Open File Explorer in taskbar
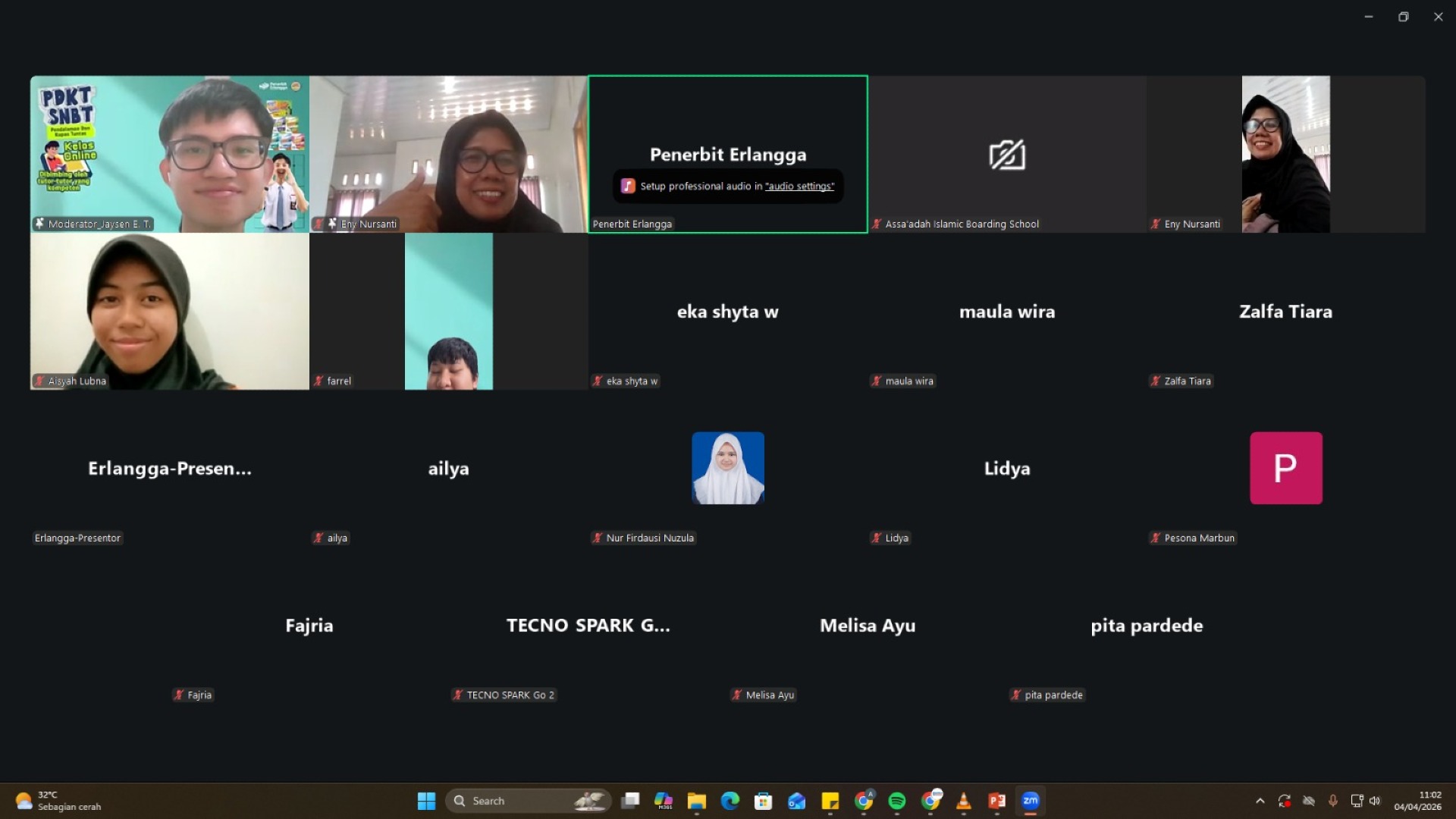1456x819 pixels. click(696, 801)
